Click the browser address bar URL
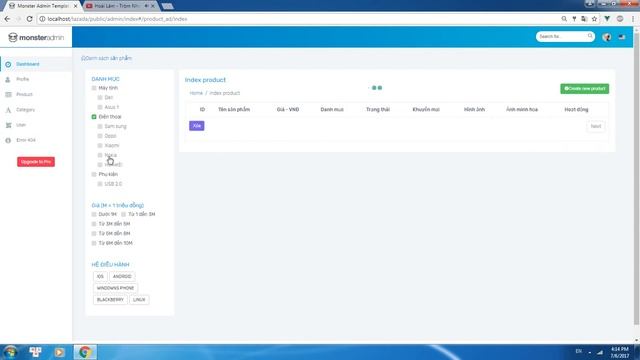640x360 pixels. click(x=118, y=19)
